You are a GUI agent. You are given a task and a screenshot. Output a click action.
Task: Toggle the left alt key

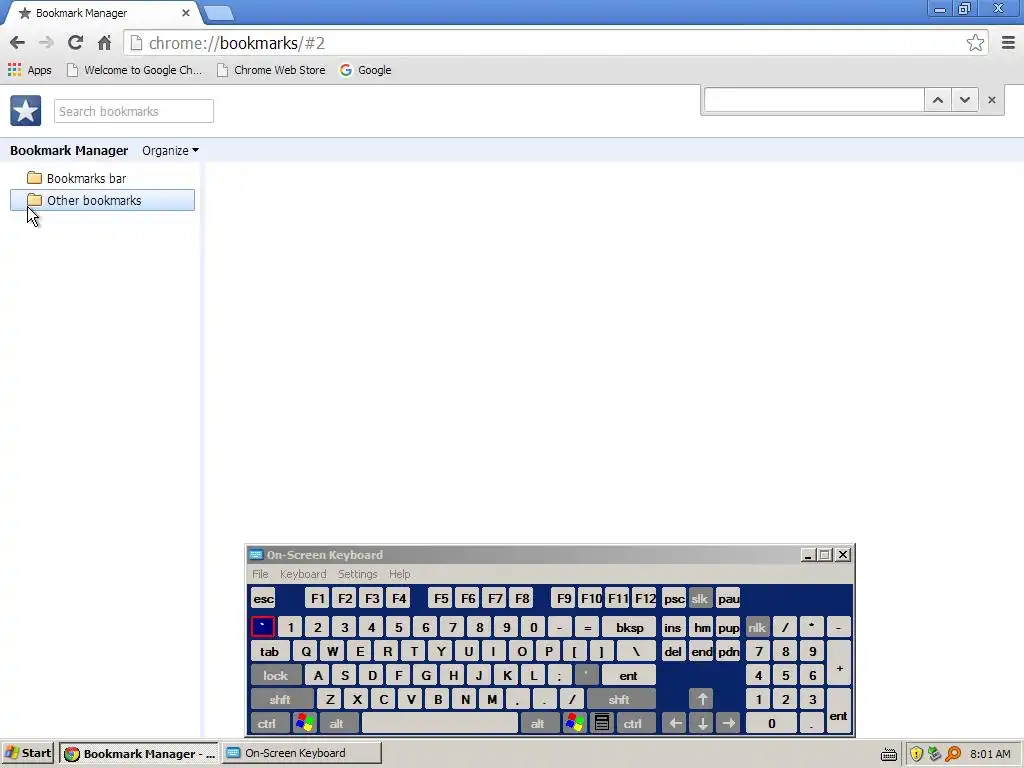pyautogui.click(x=337, y=724)
